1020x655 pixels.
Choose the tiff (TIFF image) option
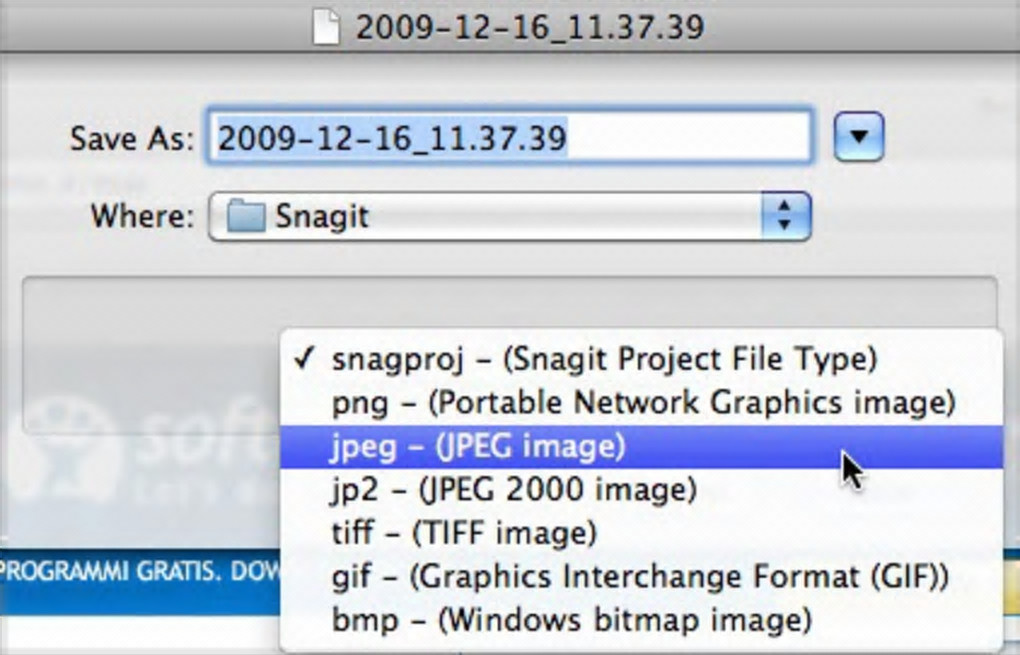(464, 533)
